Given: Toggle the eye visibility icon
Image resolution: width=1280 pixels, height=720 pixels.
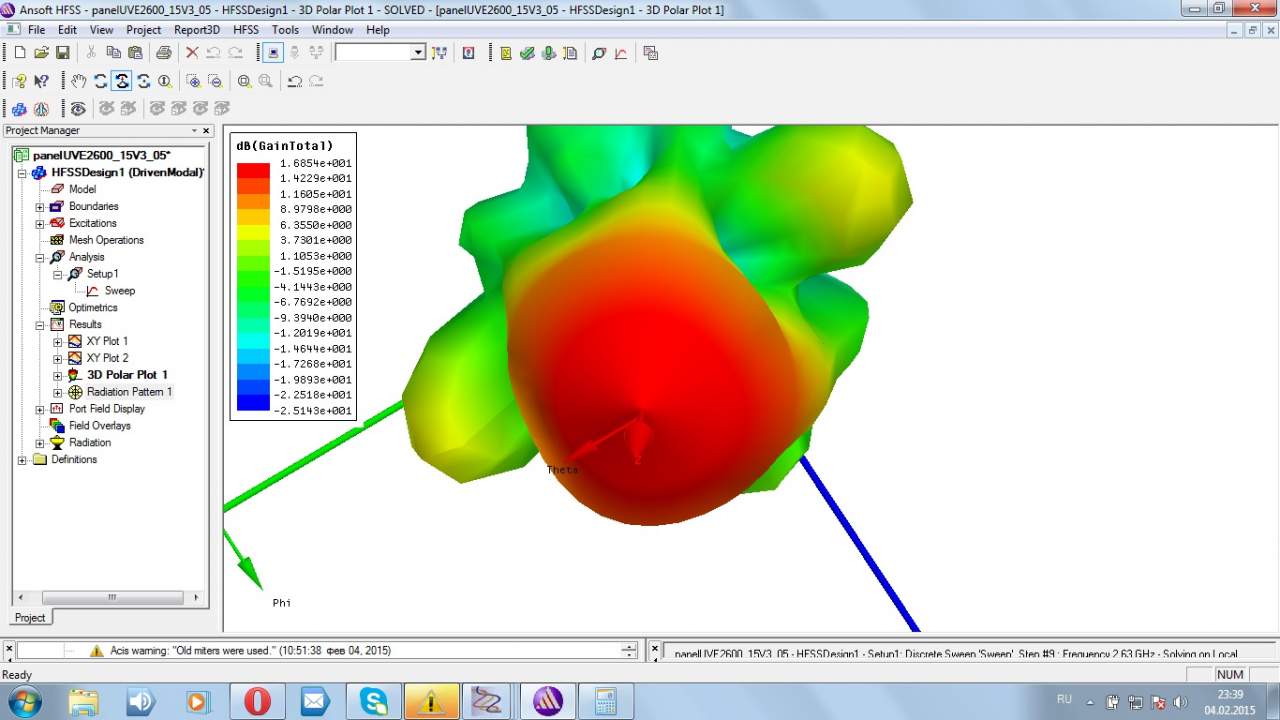Looking at the screenshot, I should (78, 108).
